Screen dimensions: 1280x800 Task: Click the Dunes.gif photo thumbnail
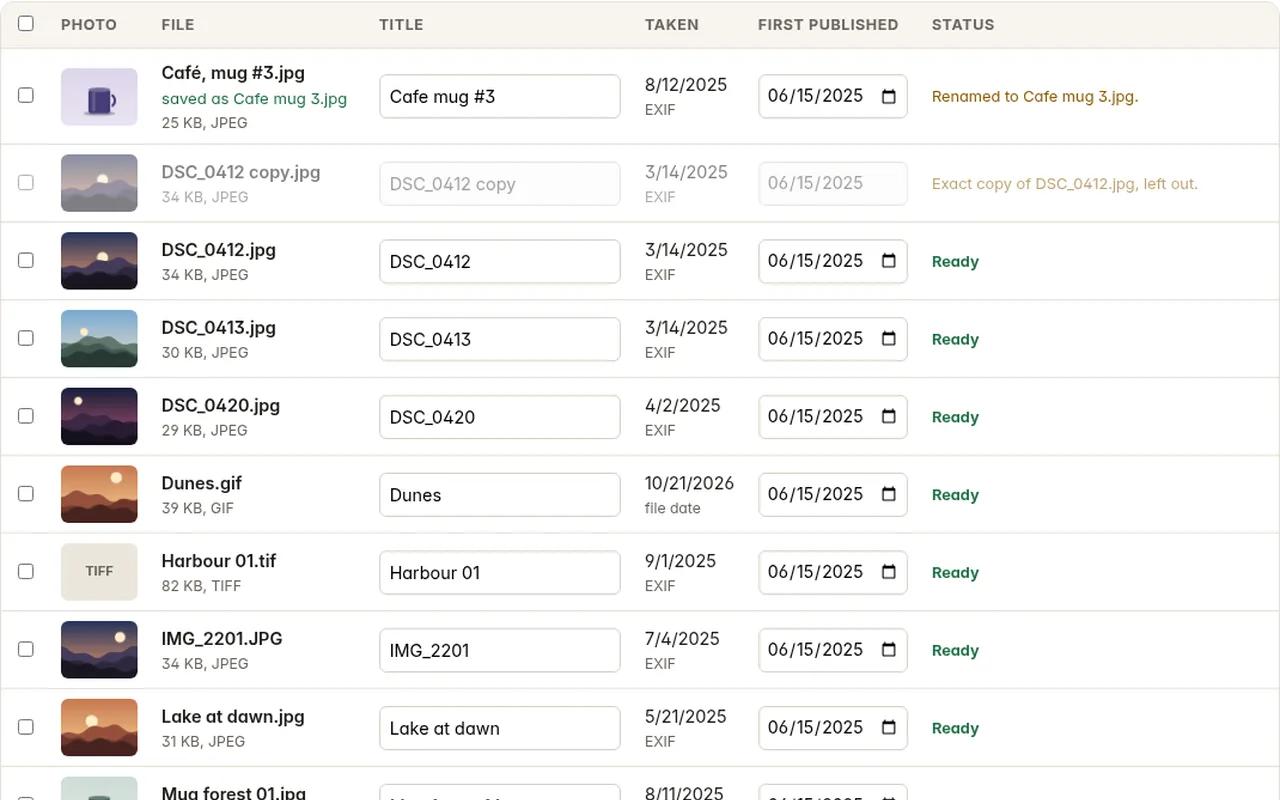point(99,494)
